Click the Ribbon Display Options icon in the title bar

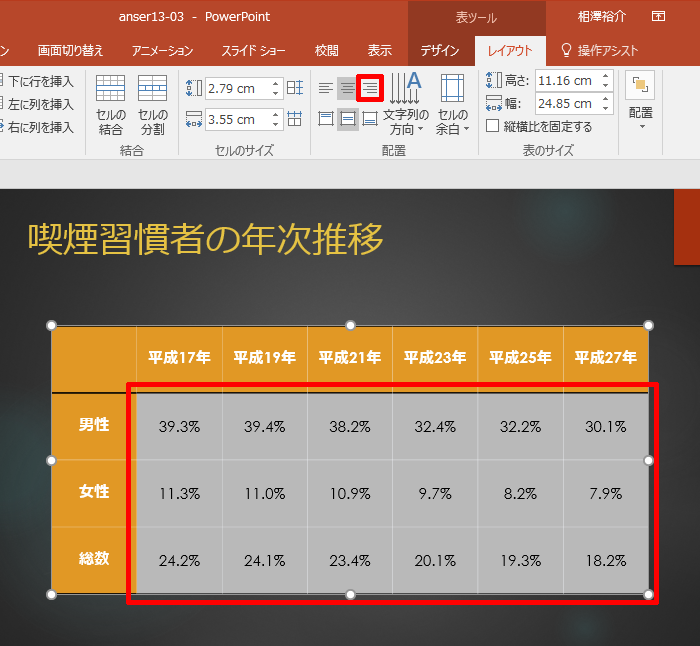coord(658,17)
